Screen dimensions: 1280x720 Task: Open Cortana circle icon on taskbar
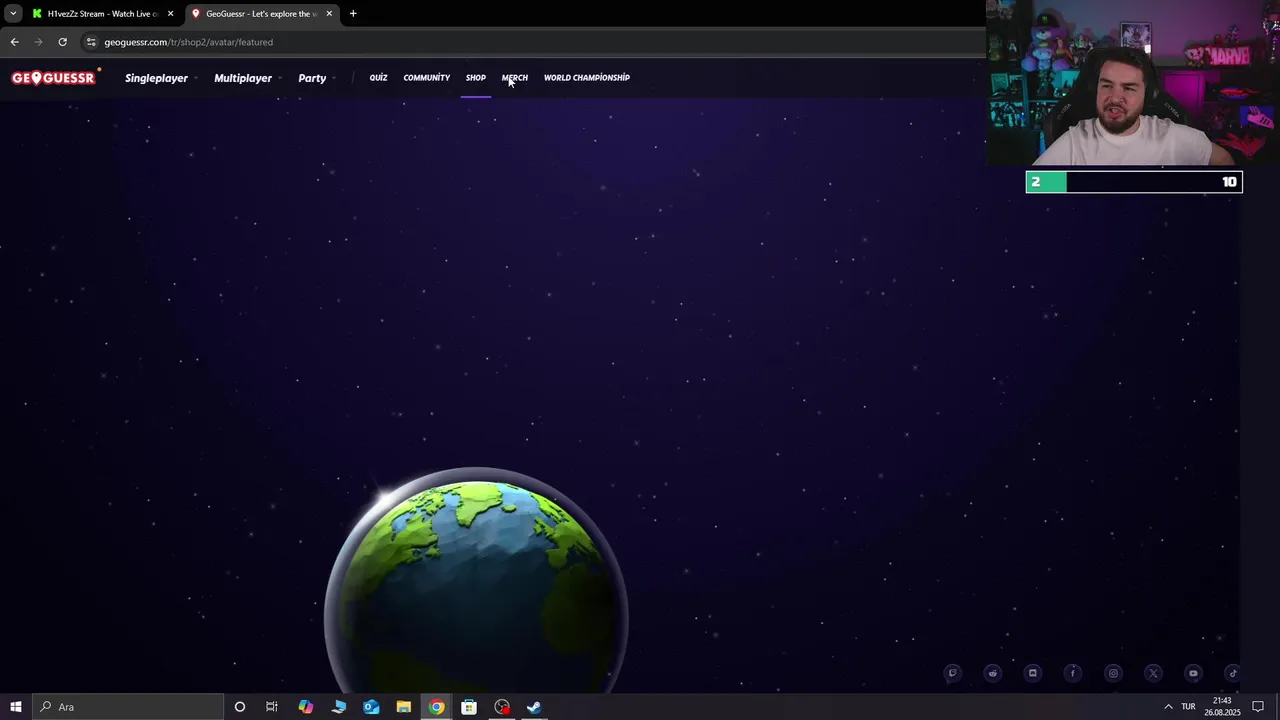[240, 707]
